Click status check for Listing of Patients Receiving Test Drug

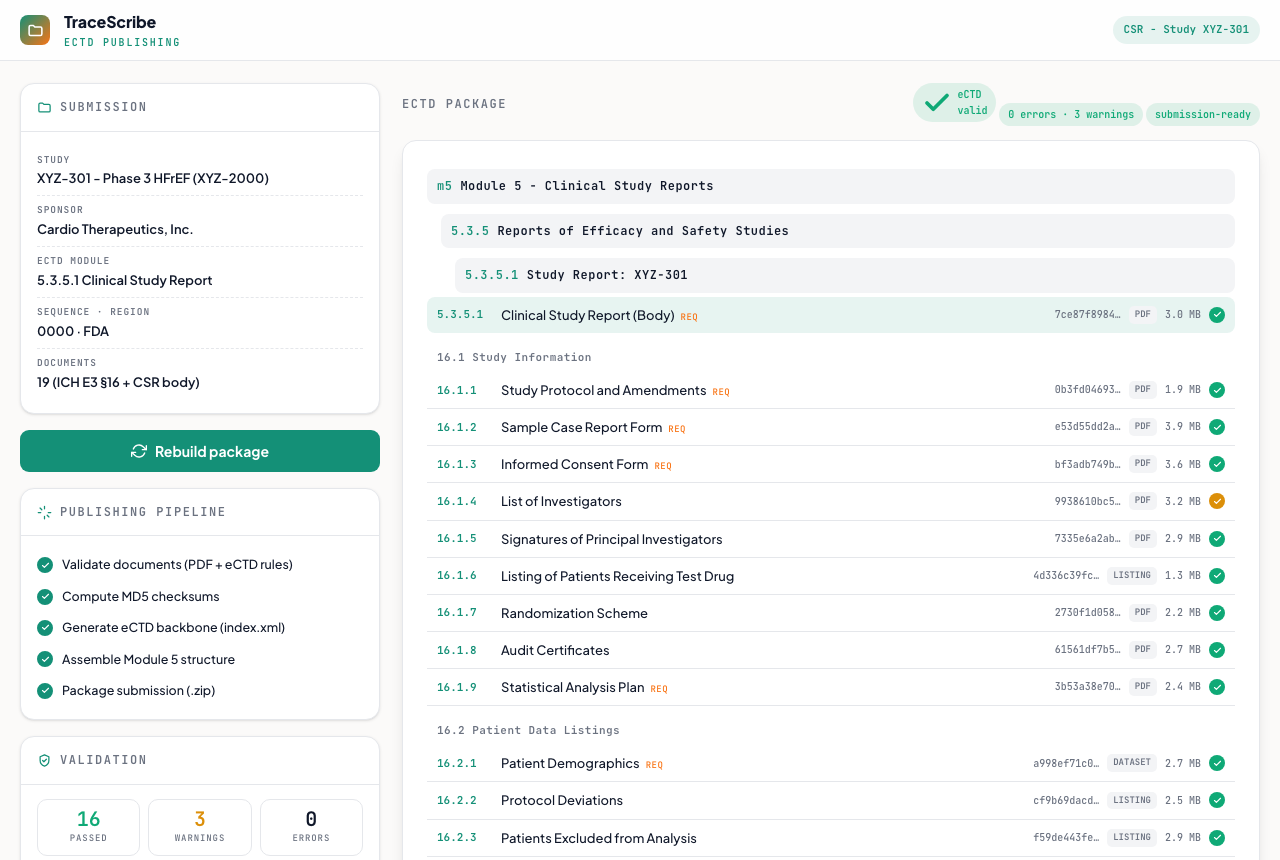1217,576
